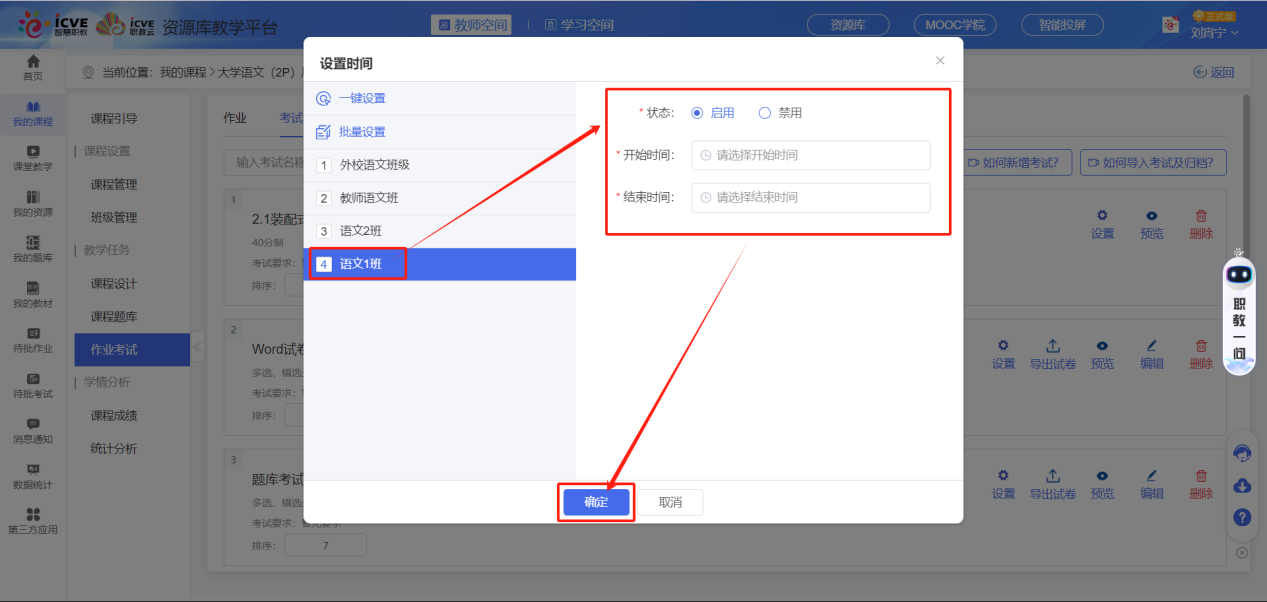Cancel the dialog with 取消

670,502
